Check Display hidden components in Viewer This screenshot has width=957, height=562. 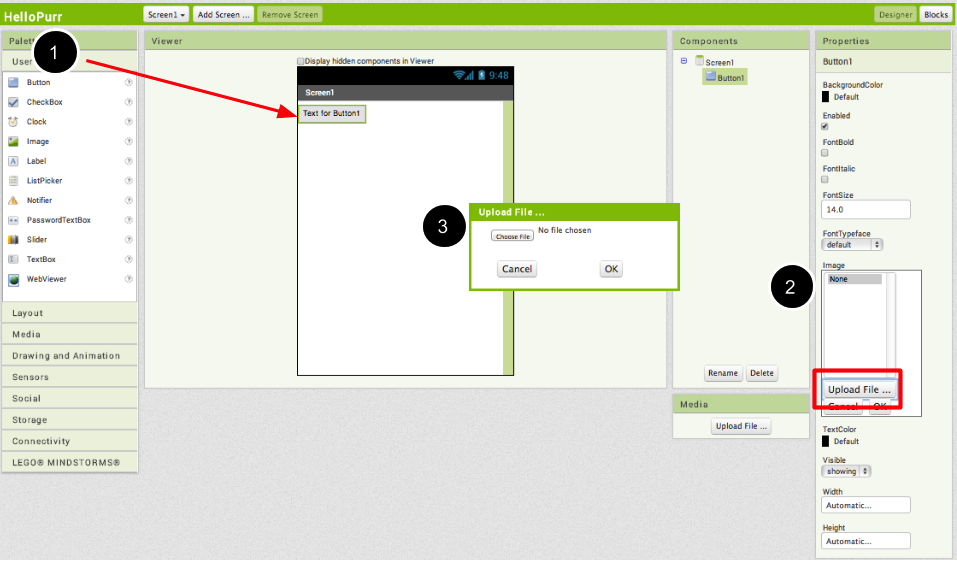[x=301, y=61]
